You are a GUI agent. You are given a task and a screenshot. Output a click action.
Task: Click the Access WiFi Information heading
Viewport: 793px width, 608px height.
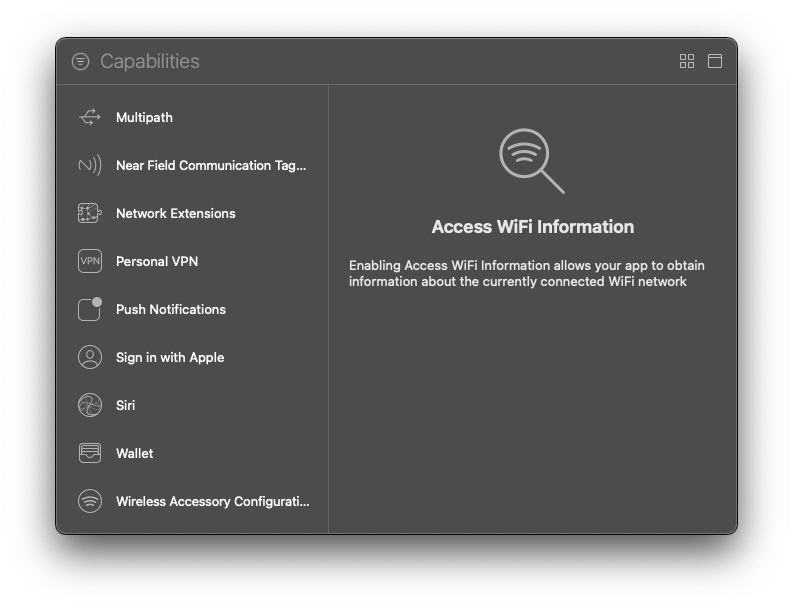(x=533, y=227)
